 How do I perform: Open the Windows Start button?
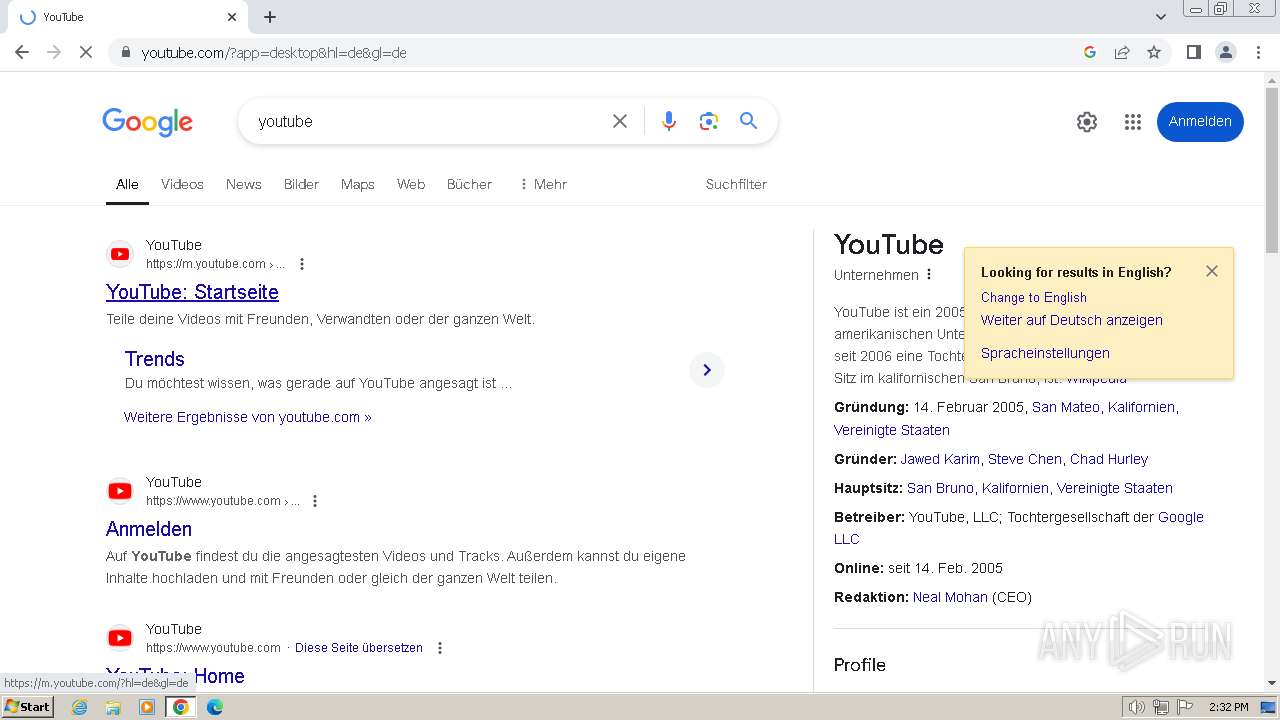click(28, 707)
